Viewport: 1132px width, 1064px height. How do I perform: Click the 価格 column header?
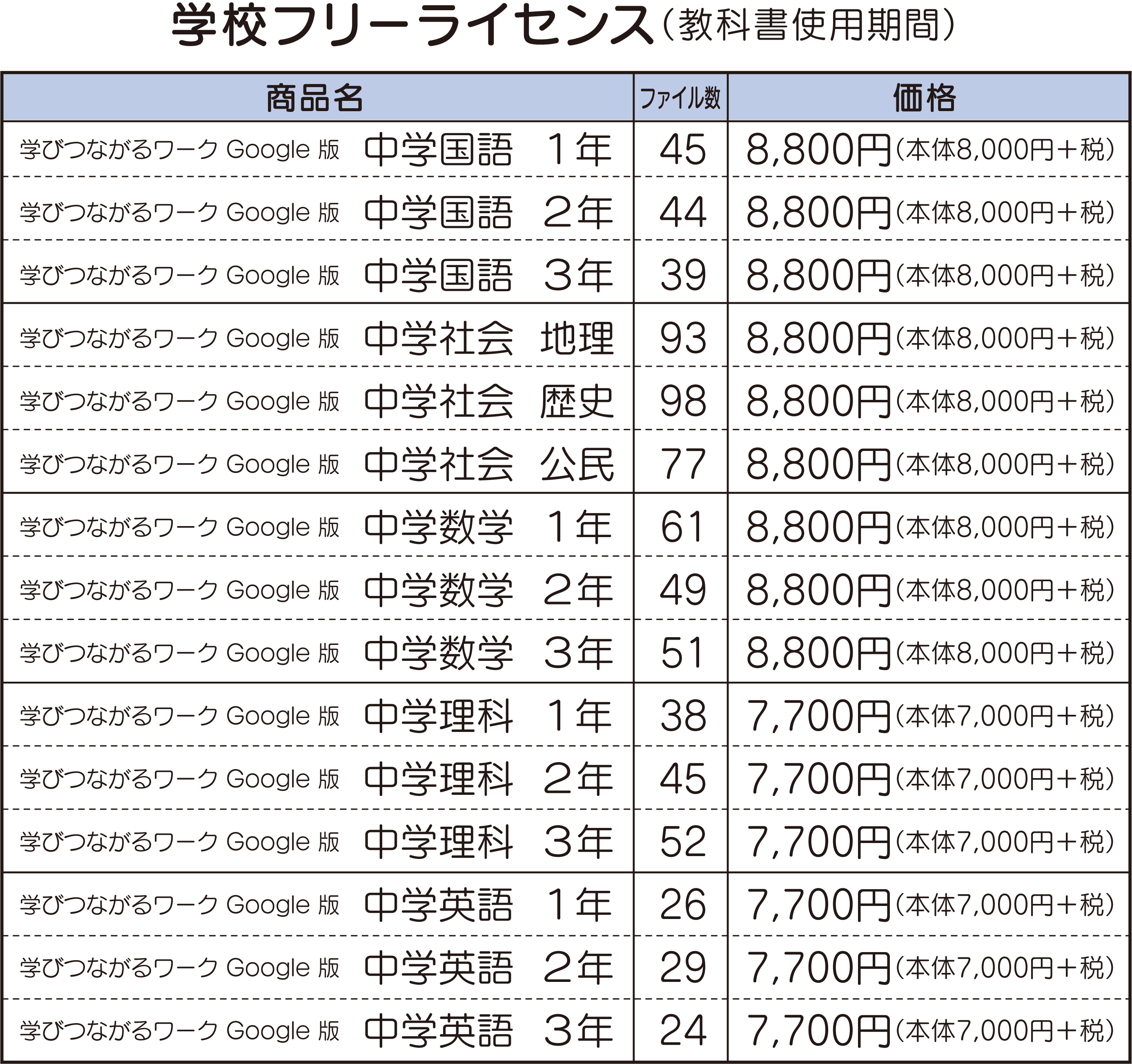click(925, 97)
